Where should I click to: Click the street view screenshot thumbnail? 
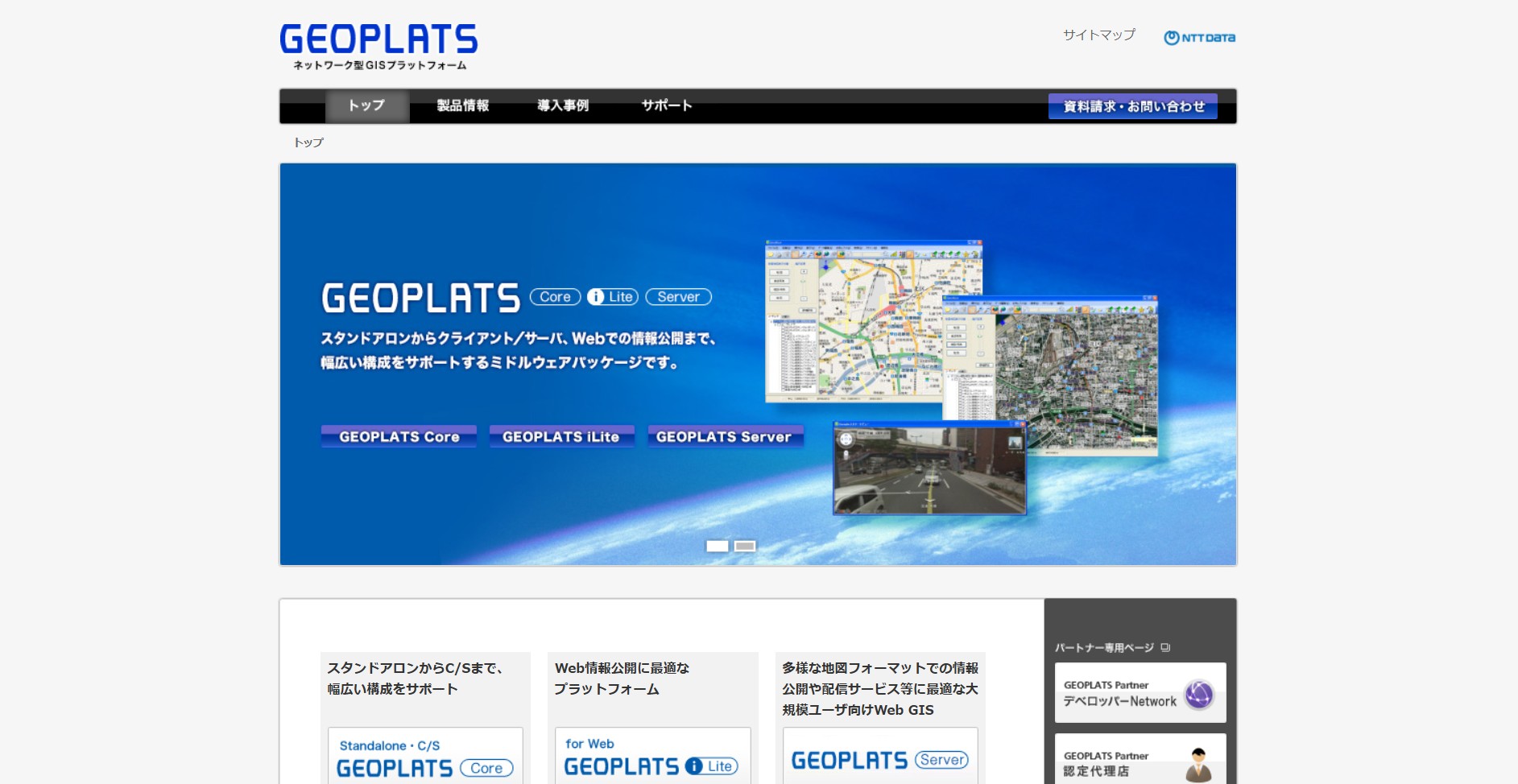929,468
